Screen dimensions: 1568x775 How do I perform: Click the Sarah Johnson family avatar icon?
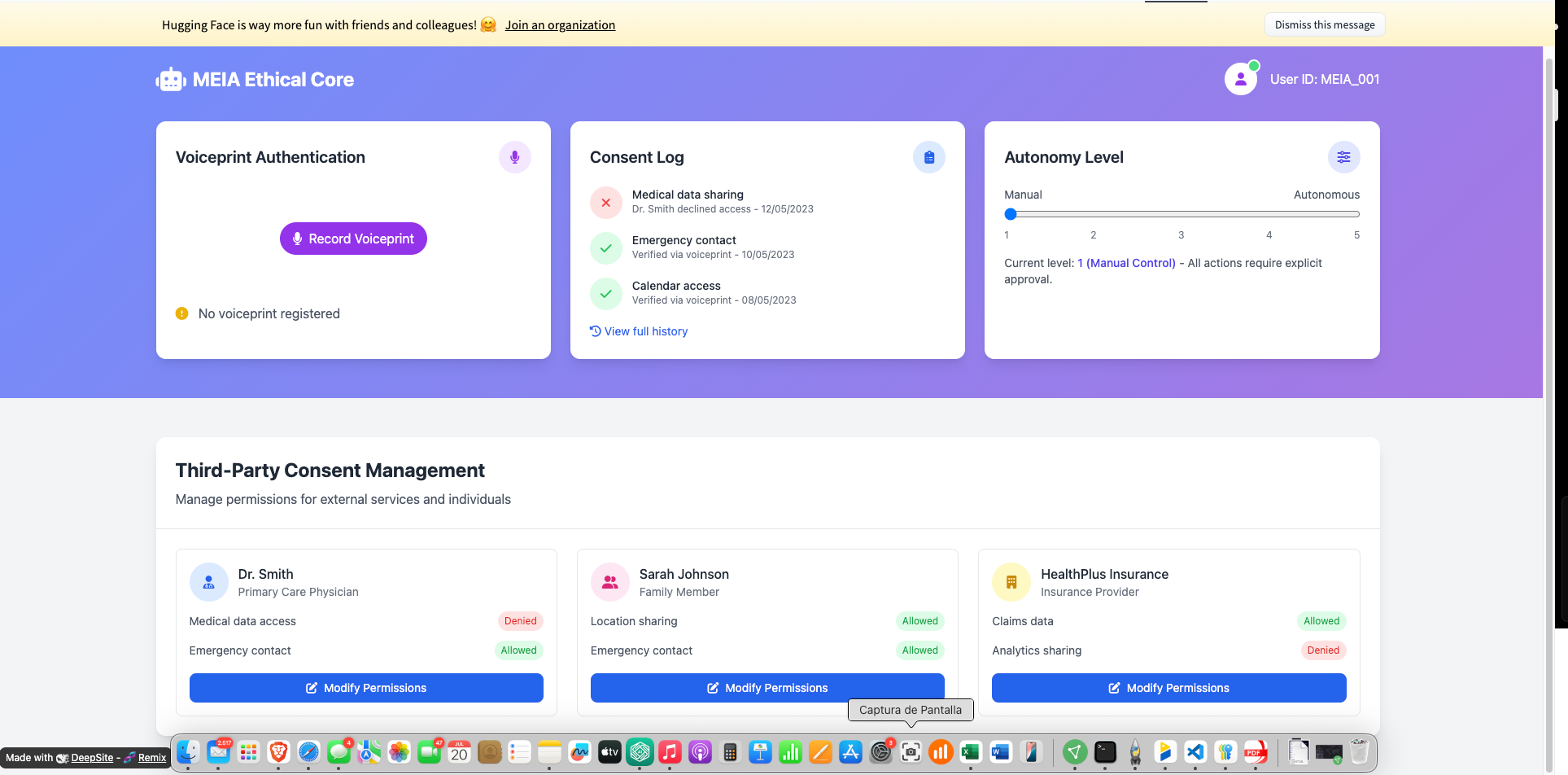point(610,582)
